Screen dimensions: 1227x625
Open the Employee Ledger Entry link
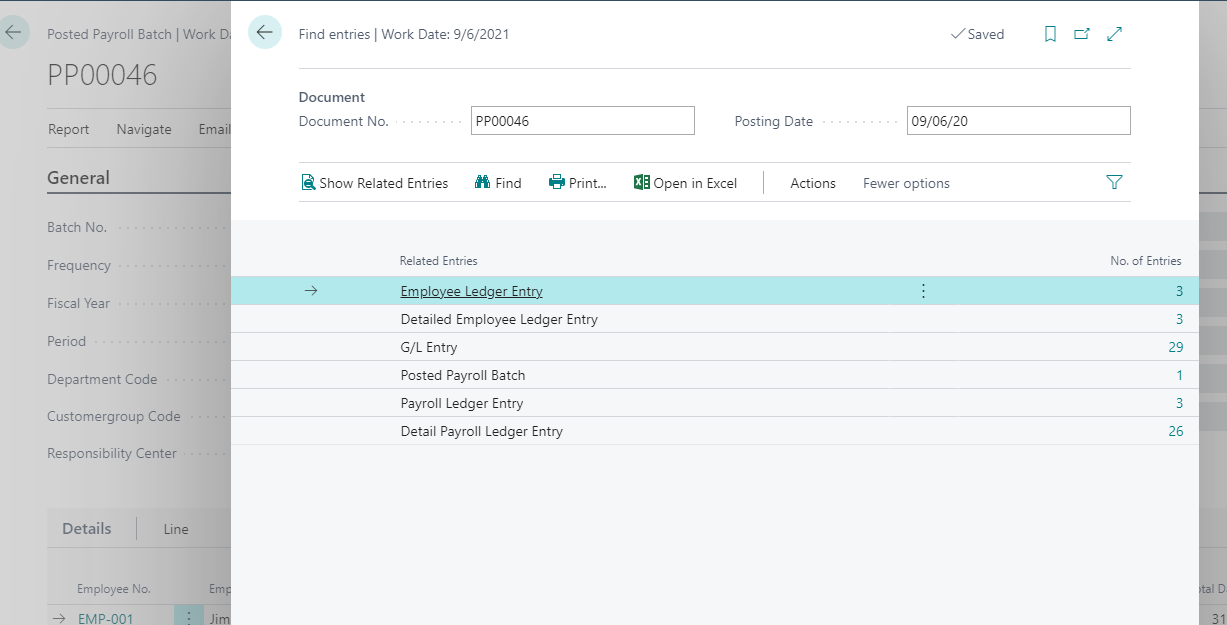[471, 291]
